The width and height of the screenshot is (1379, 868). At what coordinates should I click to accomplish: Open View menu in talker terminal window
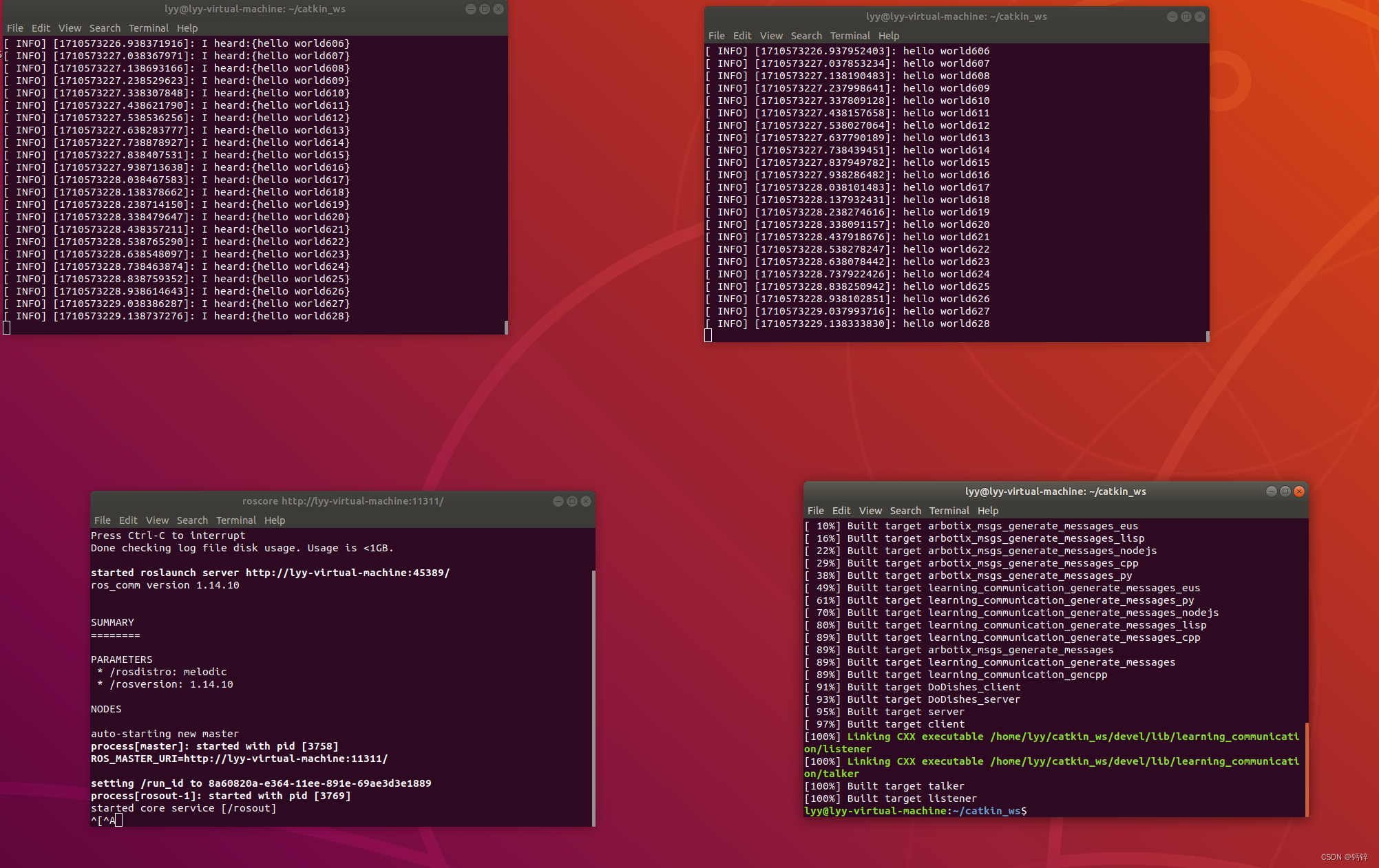(771, 36)
